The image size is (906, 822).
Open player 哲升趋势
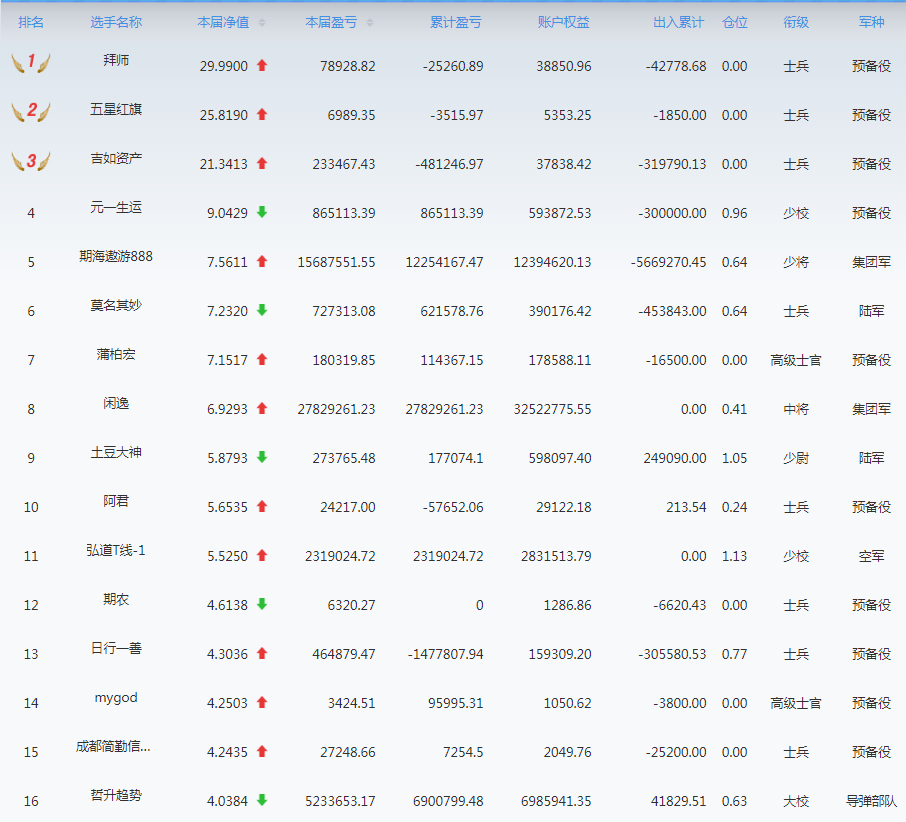click(116, 795)
